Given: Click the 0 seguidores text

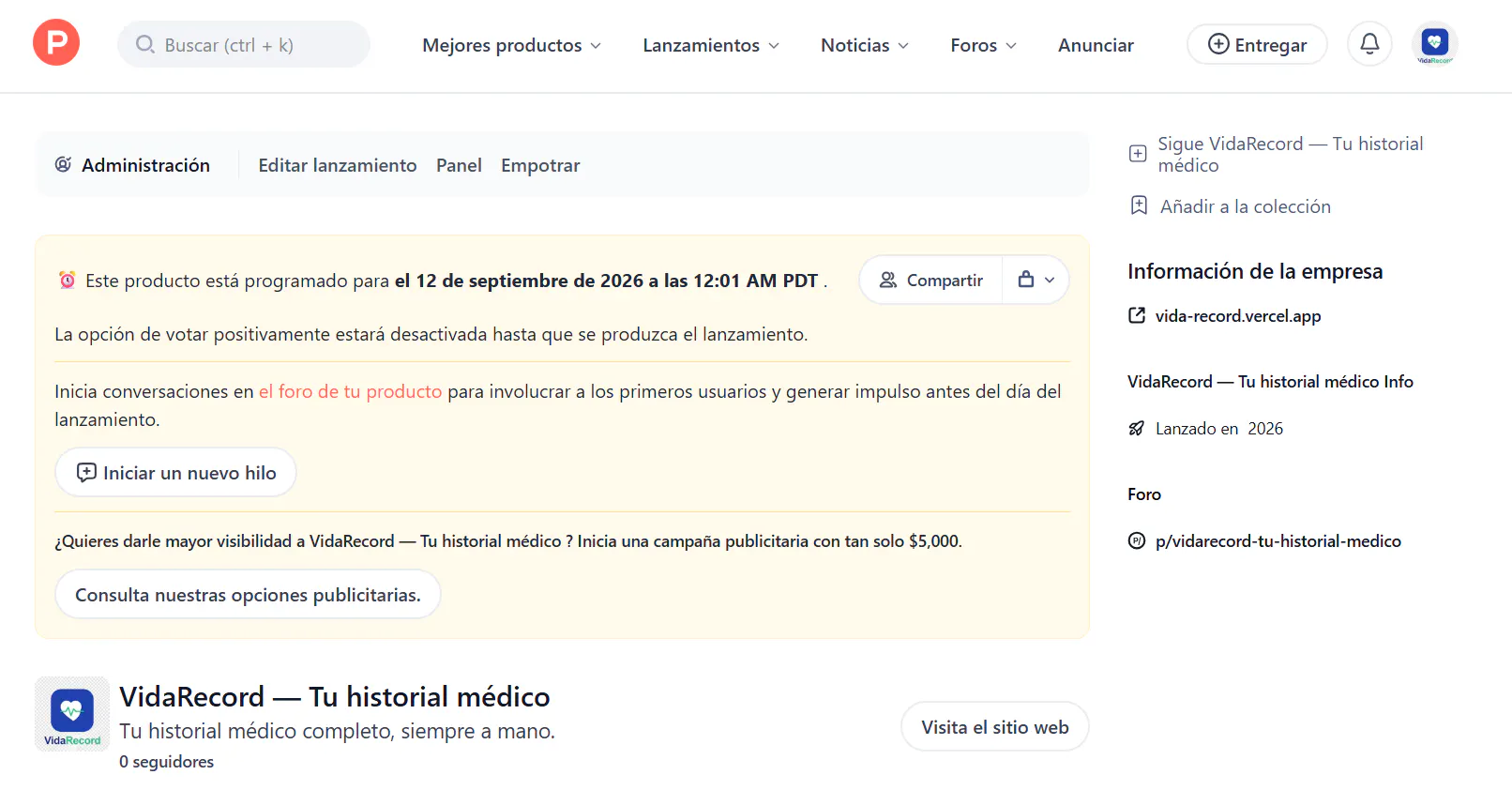Looking at the screenshot, I should 166,762.
